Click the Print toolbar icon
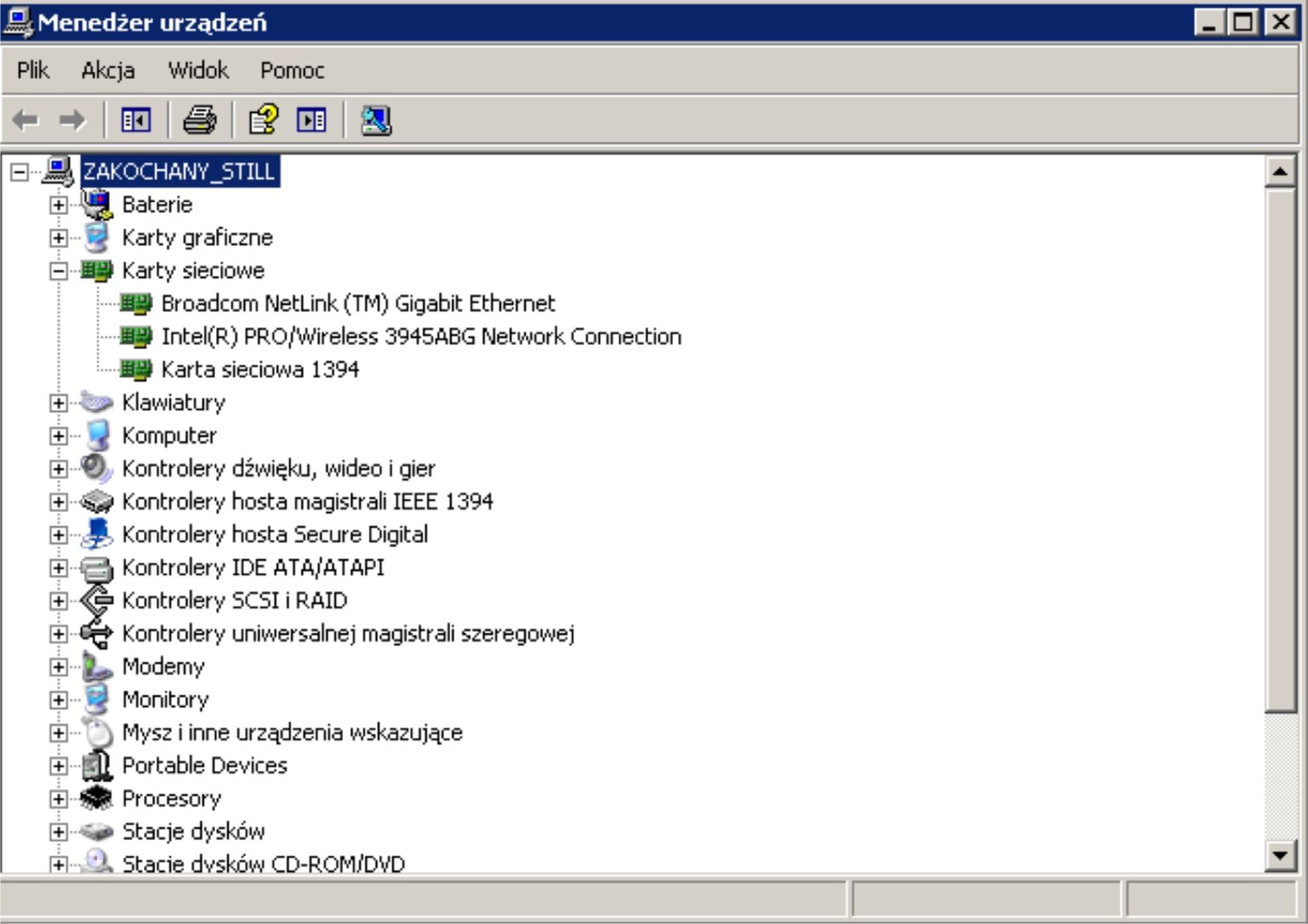Screen dimensions: 1308x924 200,121
